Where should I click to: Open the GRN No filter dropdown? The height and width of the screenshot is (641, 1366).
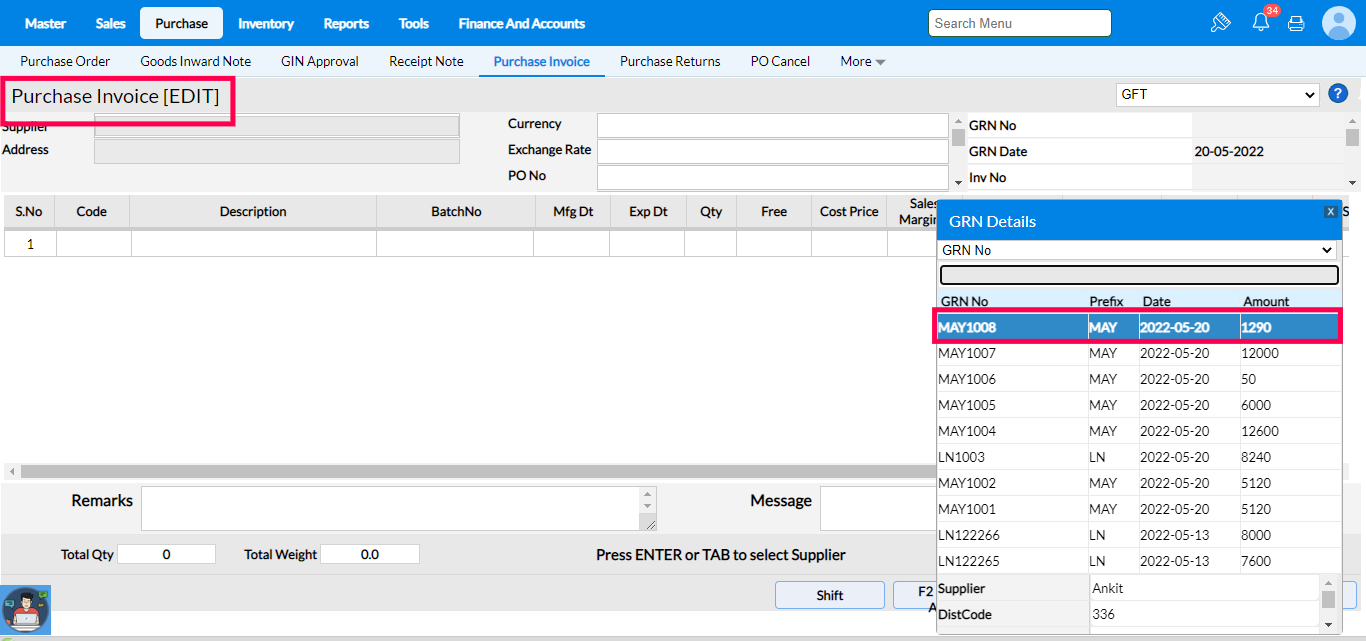(1138, 250)
